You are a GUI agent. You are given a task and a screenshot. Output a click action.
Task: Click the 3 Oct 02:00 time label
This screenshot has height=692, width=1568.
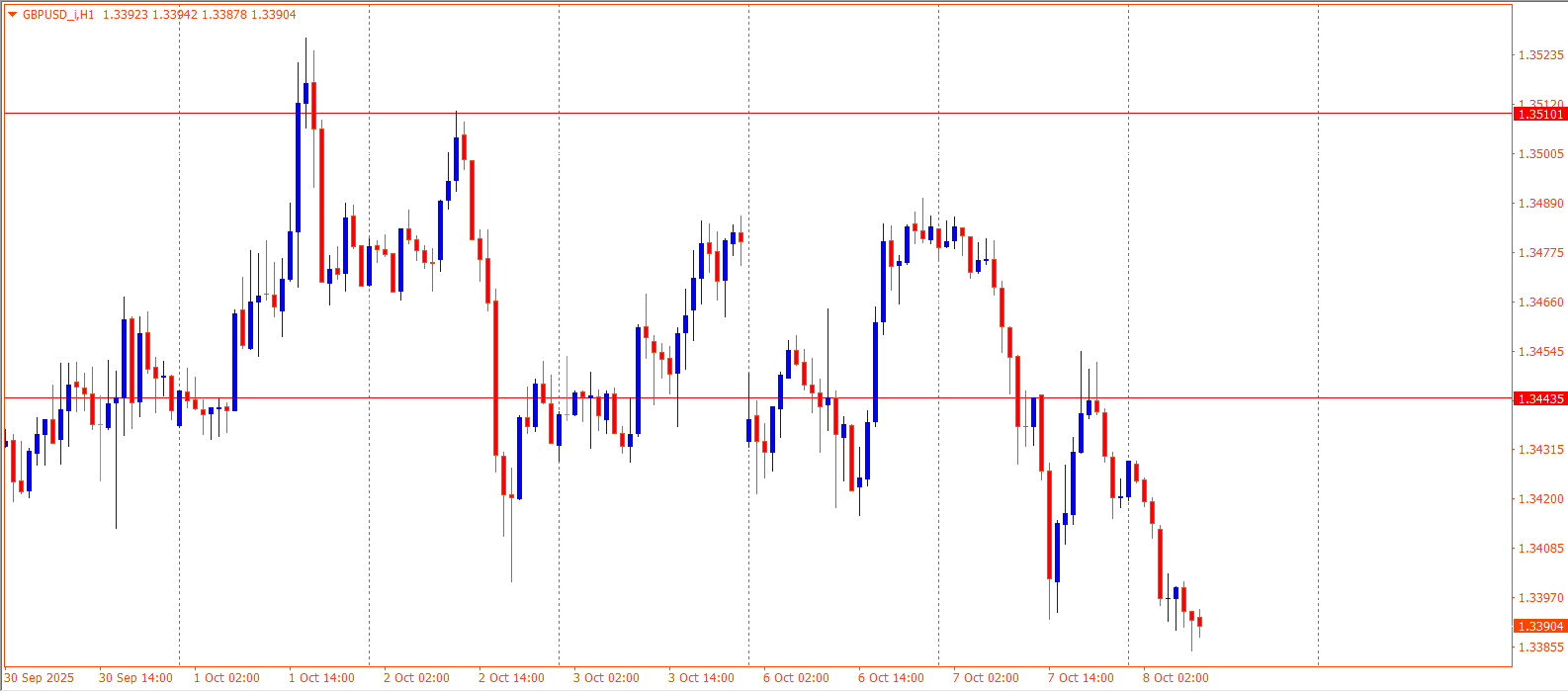(x=606, y=678)
